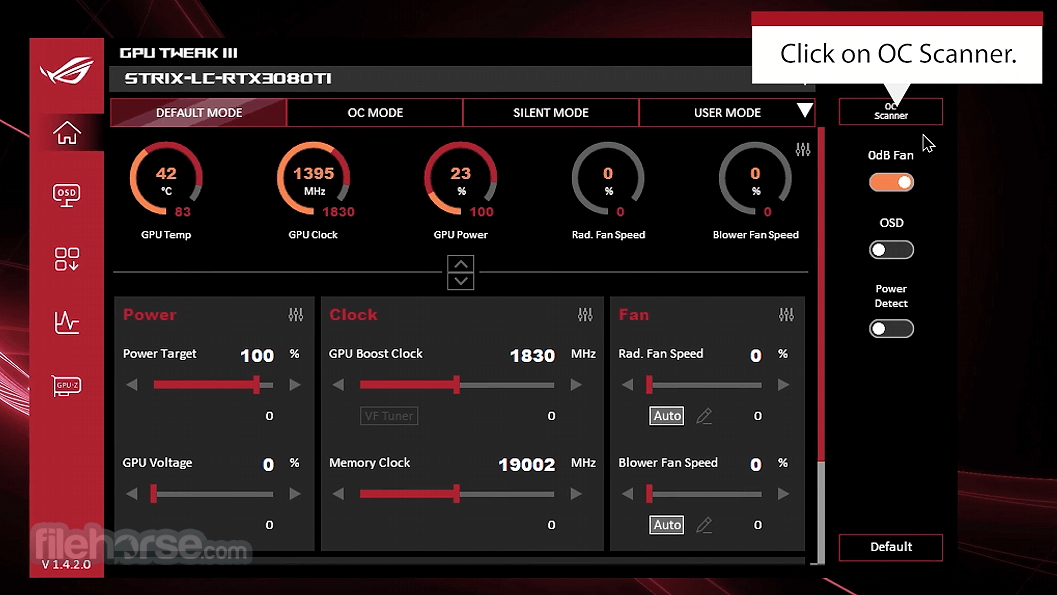Decrease GPU Boost Clock with left arrow
1057x595 pixels.
click(338, 385)
